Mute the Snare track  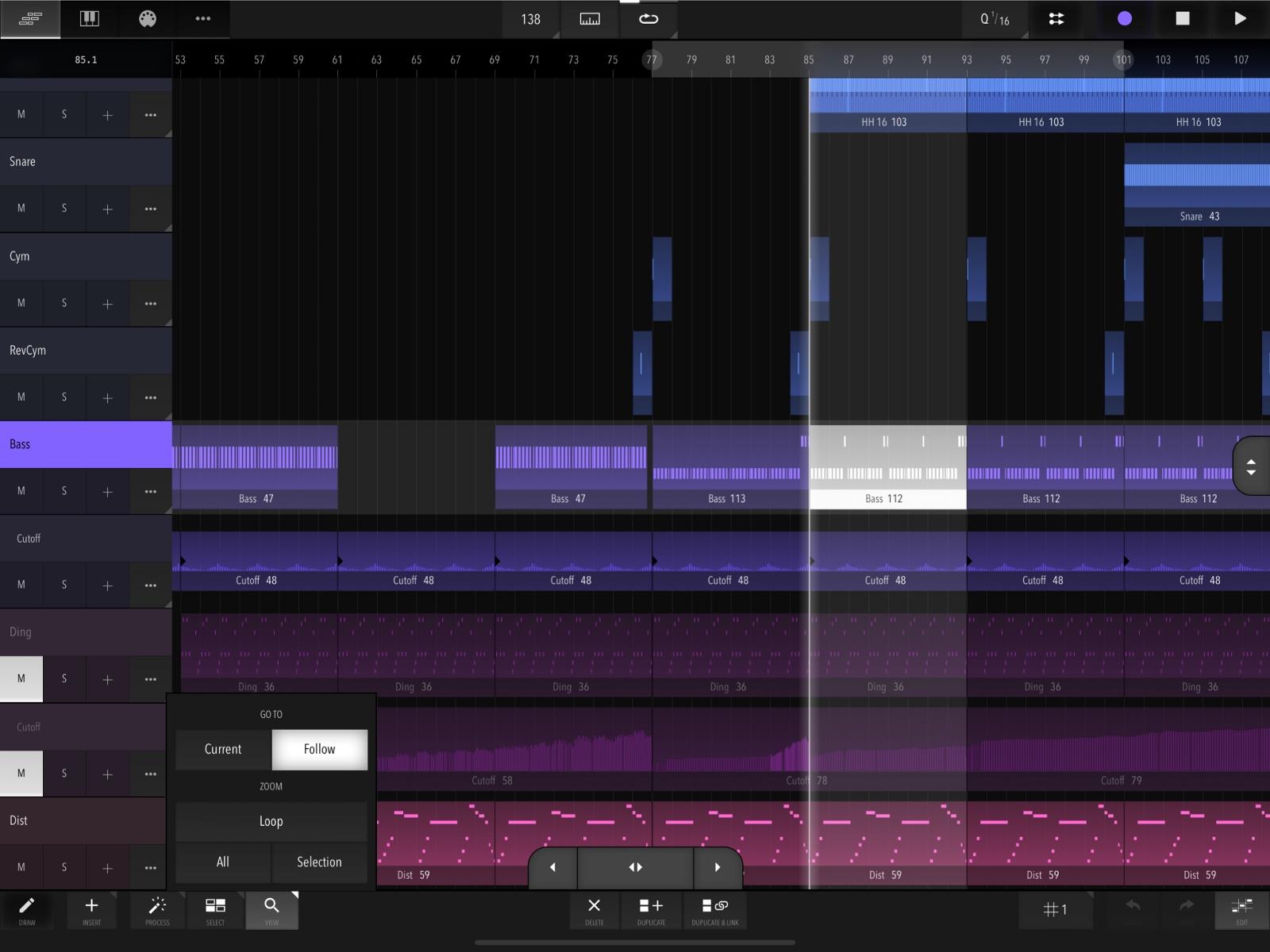pos(21,208)
